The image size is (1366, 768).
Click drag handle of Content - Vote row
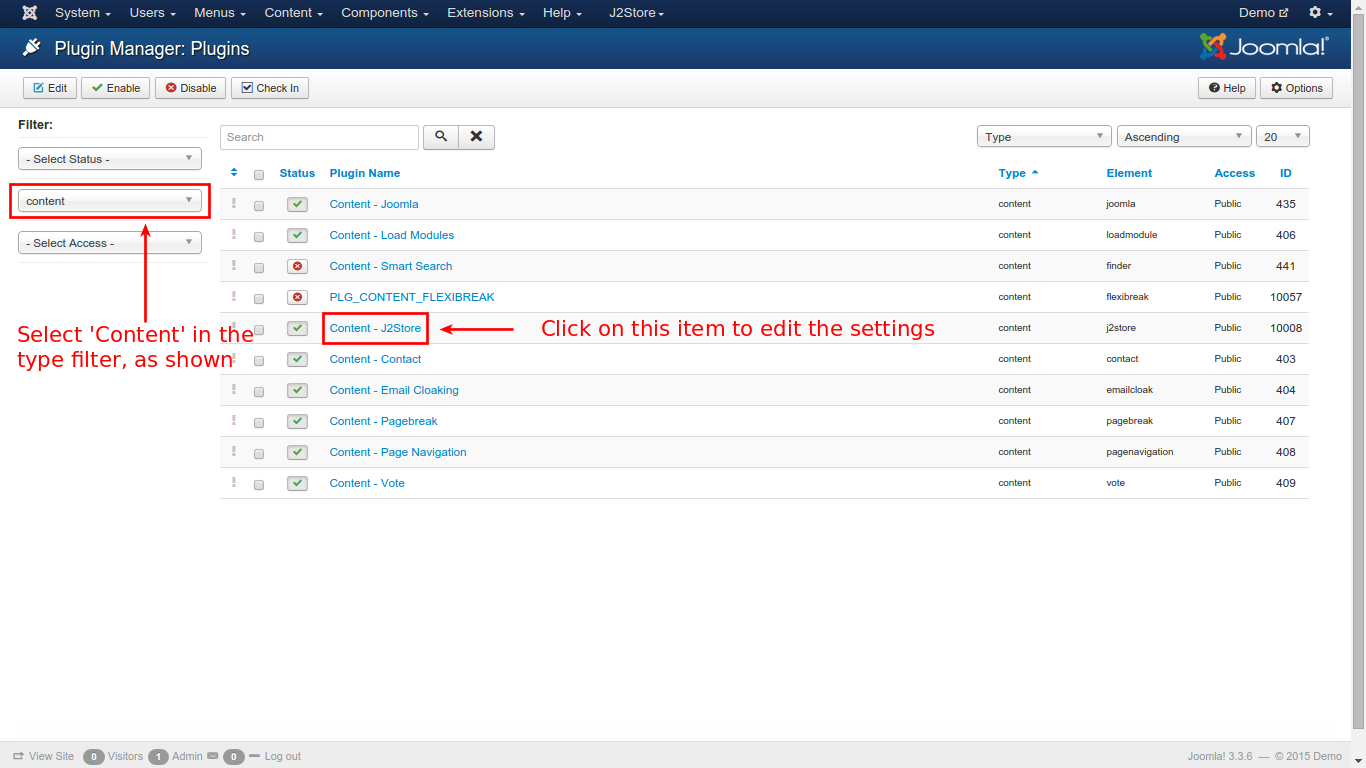[234, 482]
